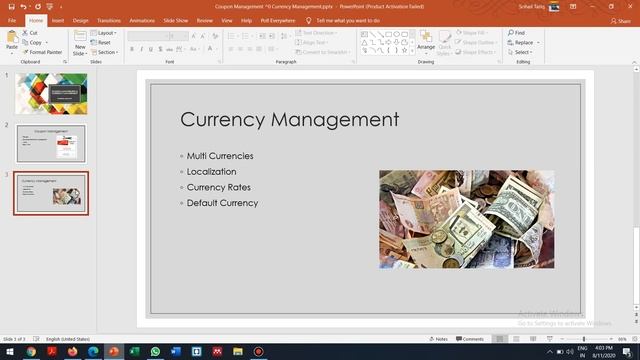Open File Explorer from the taskbar
The height and width of the screenshot is (360, 640).
tap(238, 351)
